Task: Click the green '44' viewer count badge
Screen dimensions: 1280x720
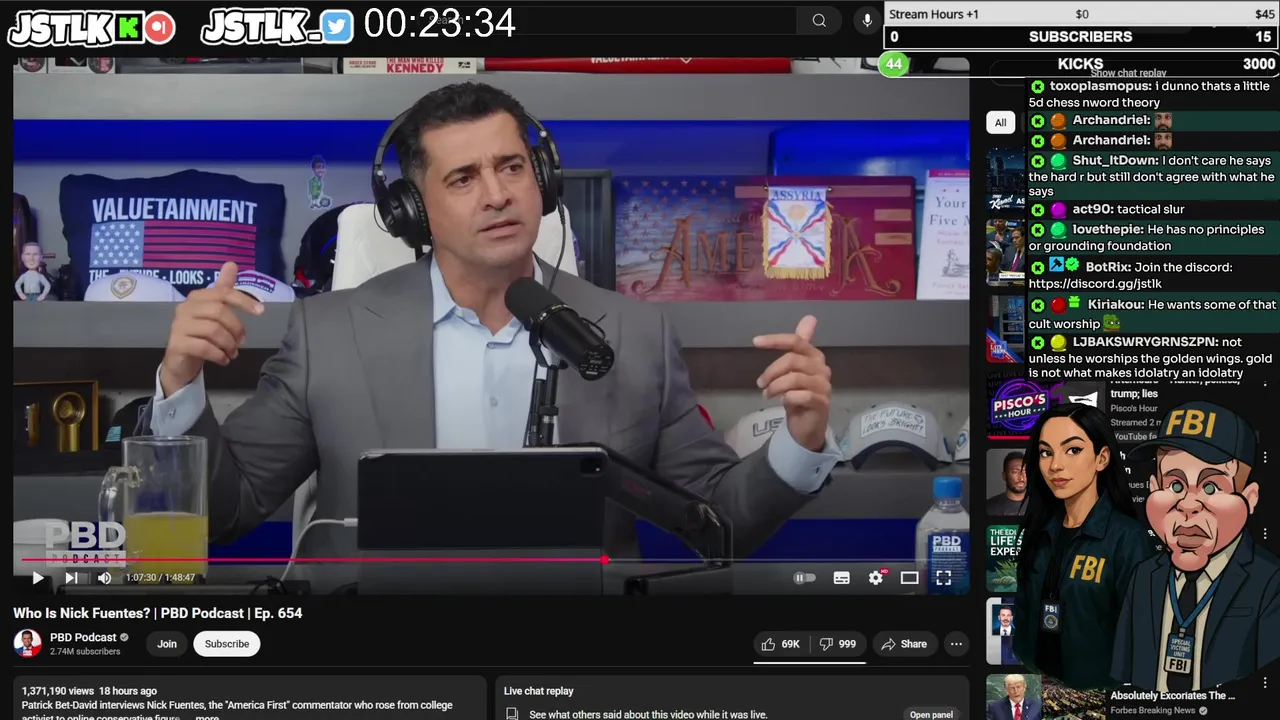Action: click(893, 64)
